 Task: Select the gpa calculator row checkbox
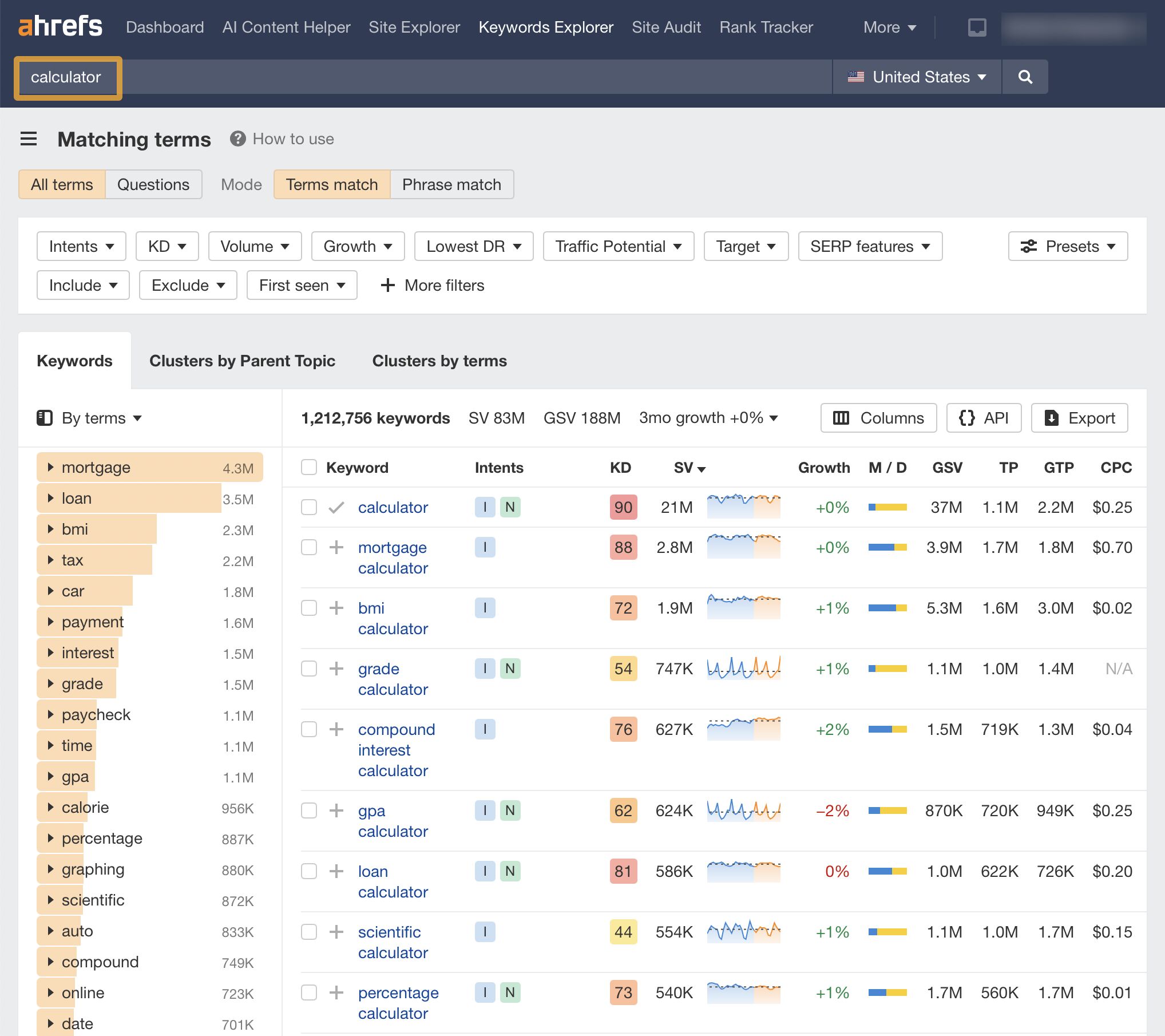(309, 810)
